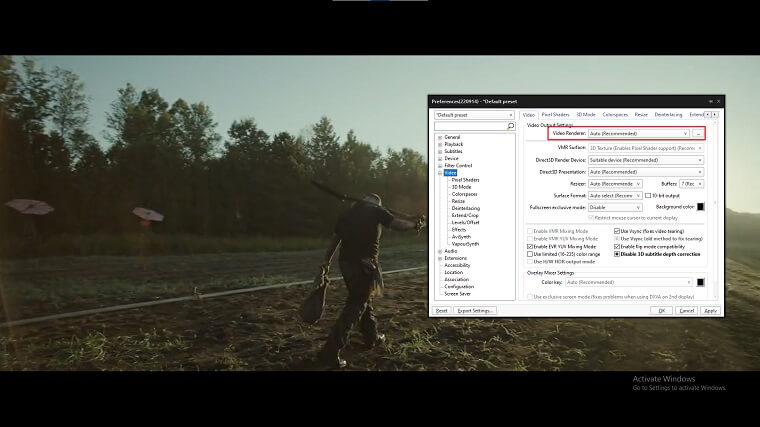Select Extend/Crop in the tree
This screenshot has height=427, width=760.
pyautogui.click(x=465, y=215)
